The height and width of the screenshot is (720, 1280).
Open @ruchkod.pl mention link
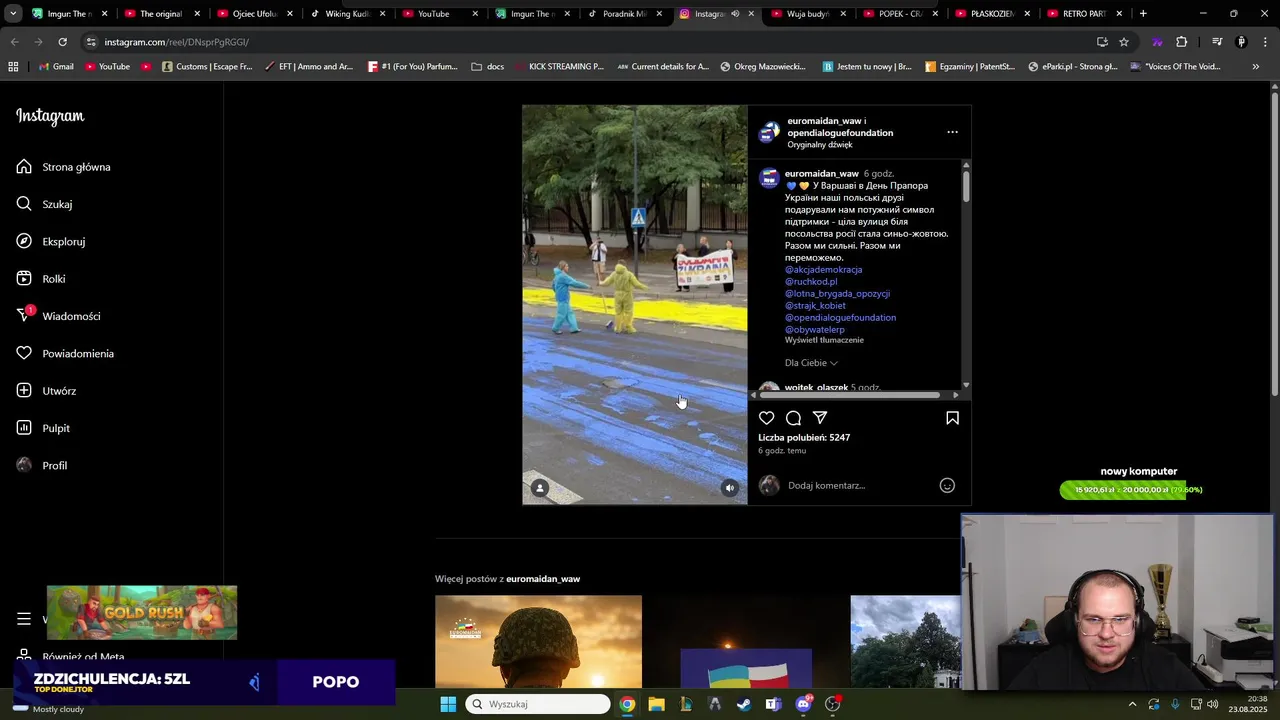point(811,282)
